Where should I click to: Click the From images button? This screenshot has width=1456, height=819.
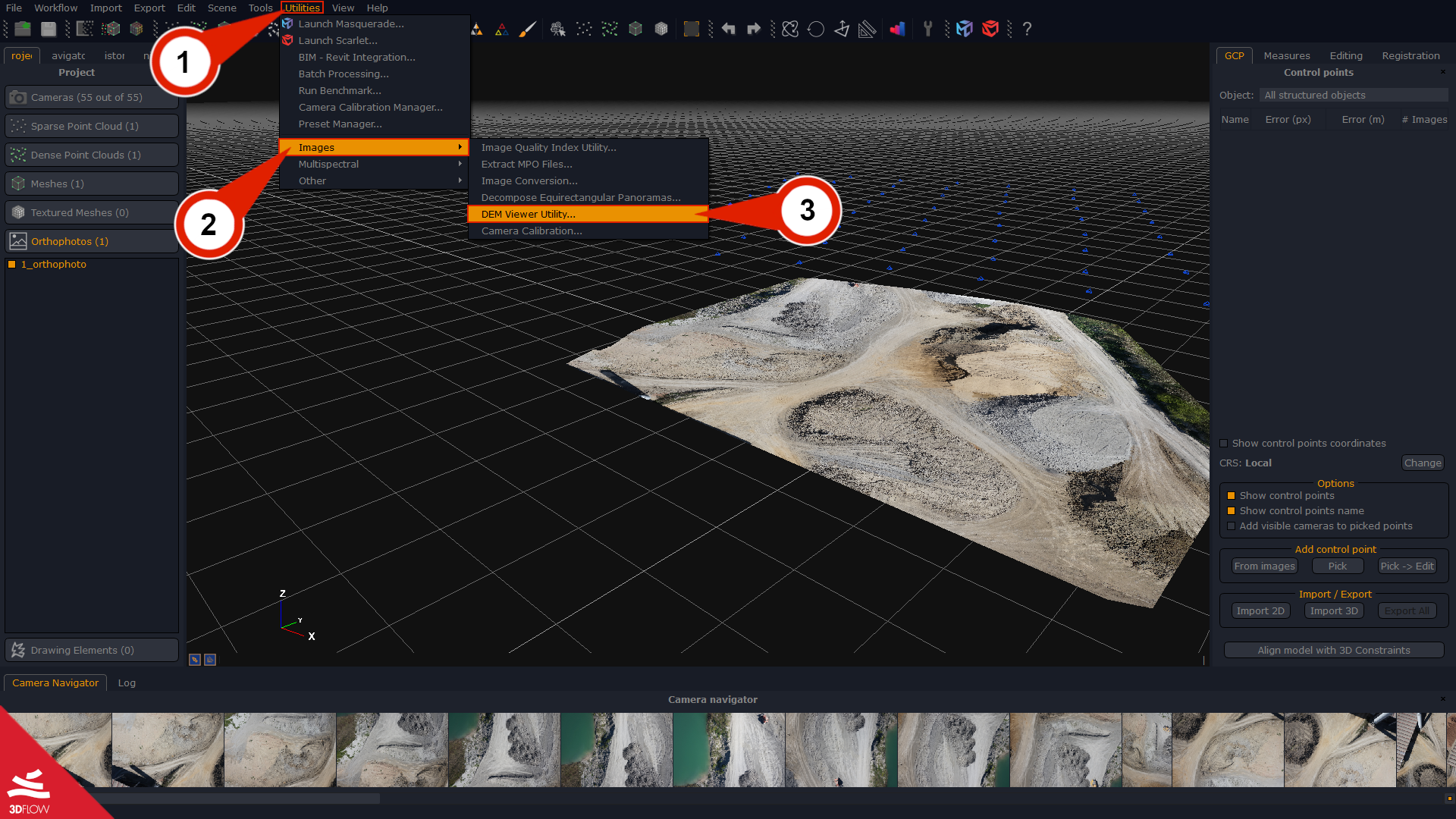[x=1264, y=566]
